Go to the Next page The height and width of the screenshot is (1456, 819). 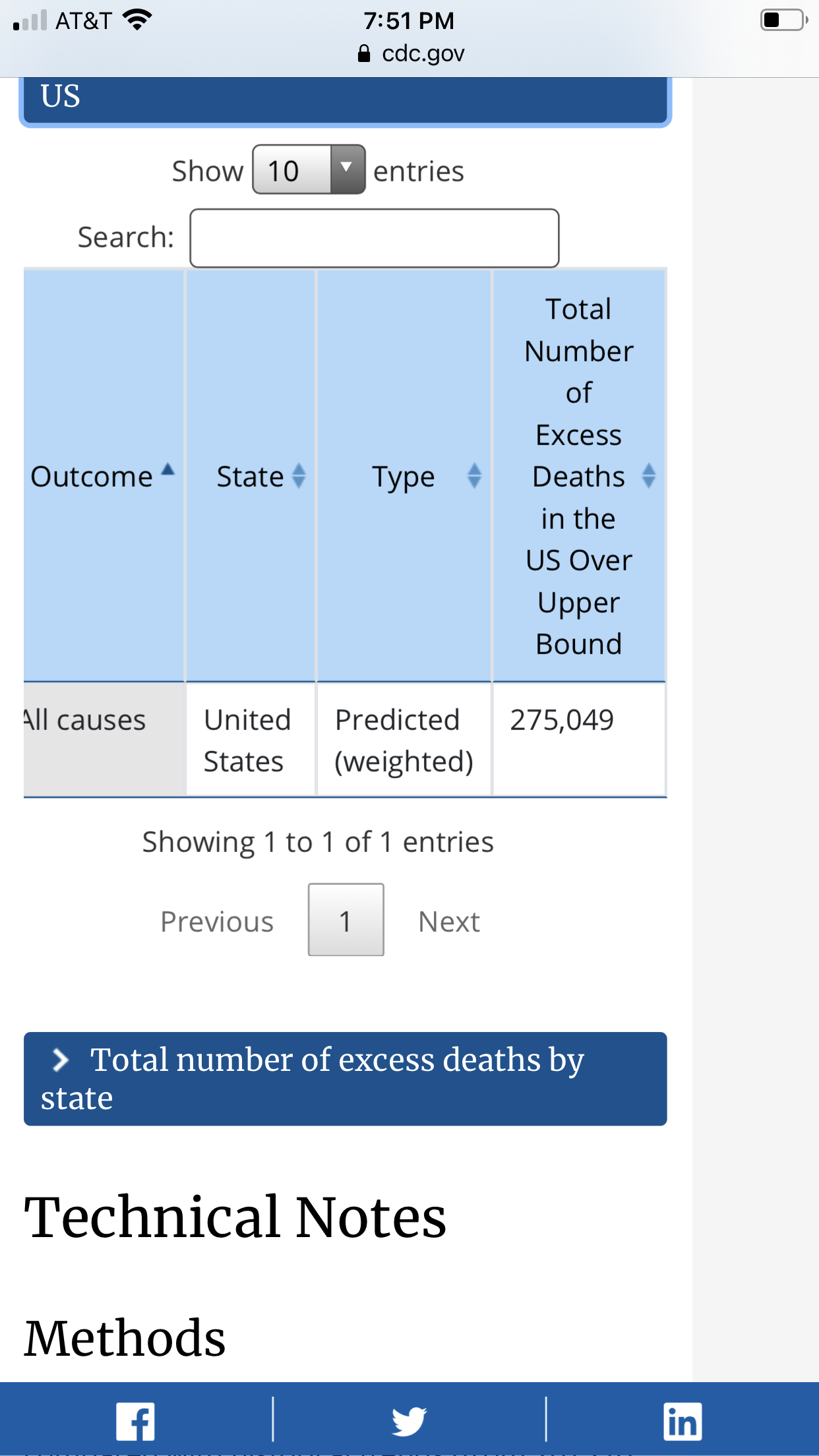(x=449, y=921)
